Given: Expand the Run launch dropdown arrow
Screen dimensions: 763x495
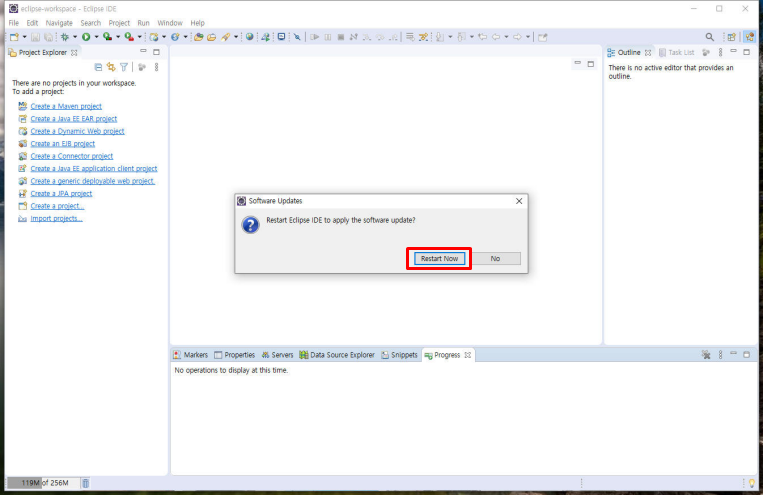Looking at the screenshot, I should click(96, 37).
